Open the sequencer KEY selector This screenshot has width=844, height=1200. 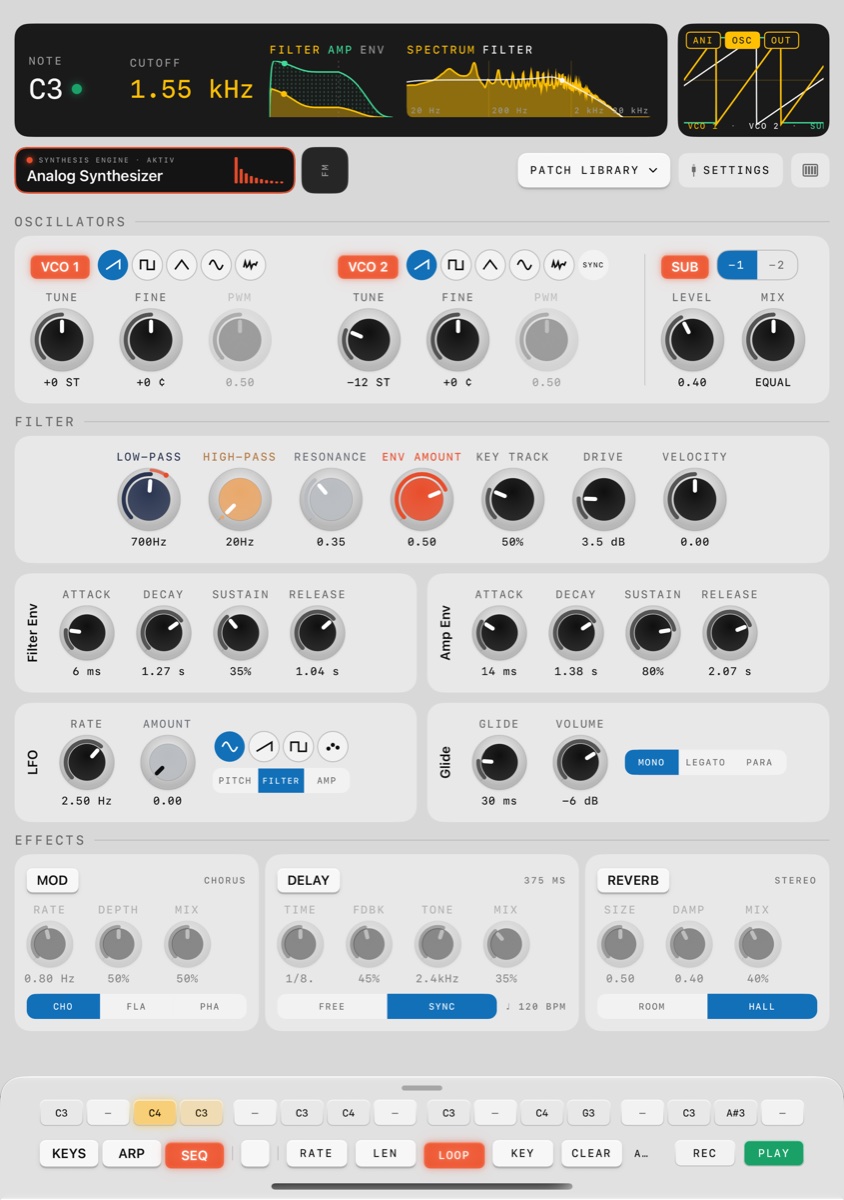[x=522, y=1153]
